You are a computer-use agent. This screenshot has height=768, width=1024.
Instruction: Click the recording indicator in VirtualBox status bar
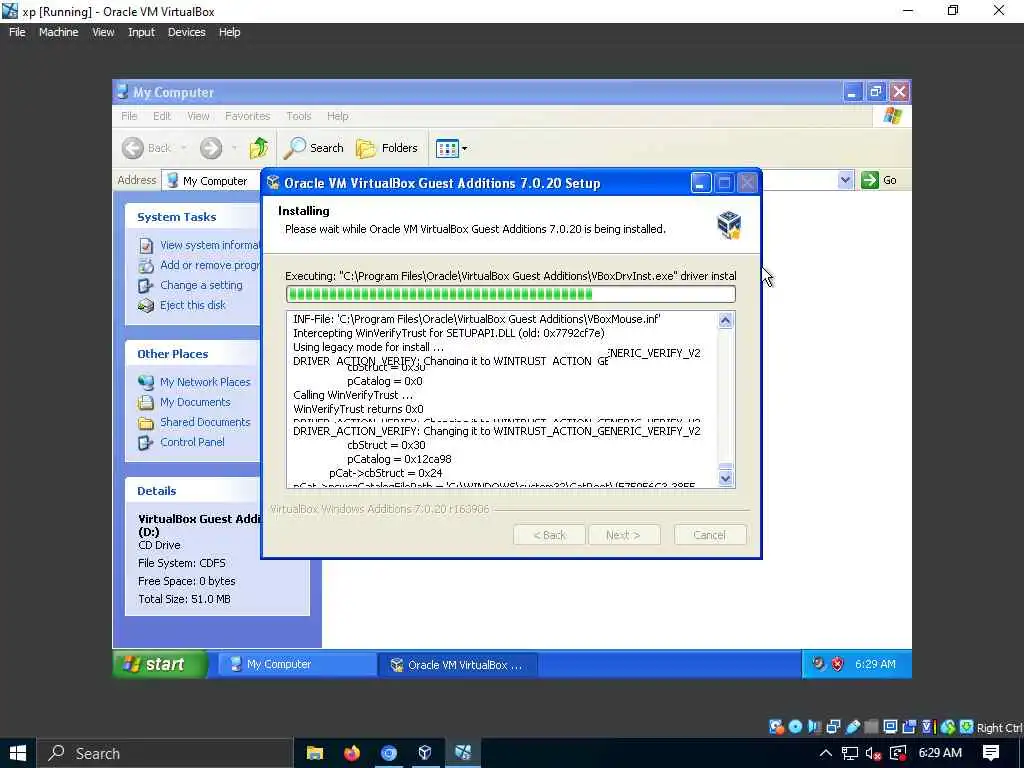[x=909, y=727]
